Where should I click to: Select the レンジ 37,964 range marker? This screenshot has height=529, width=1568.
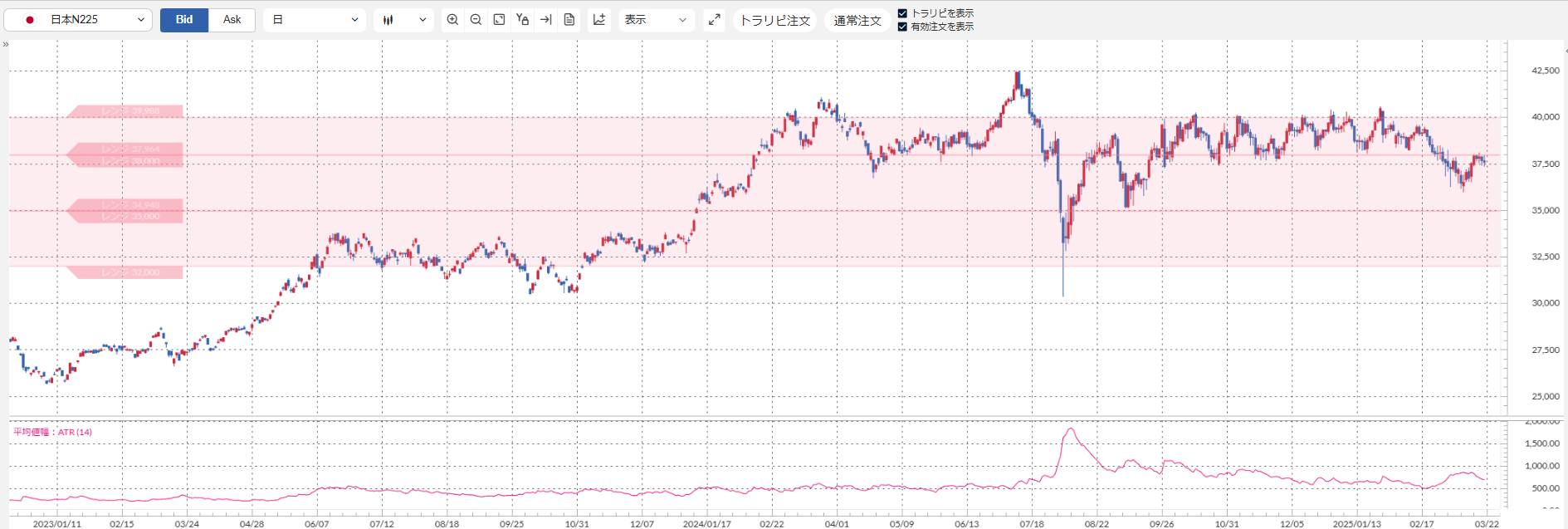125,149
